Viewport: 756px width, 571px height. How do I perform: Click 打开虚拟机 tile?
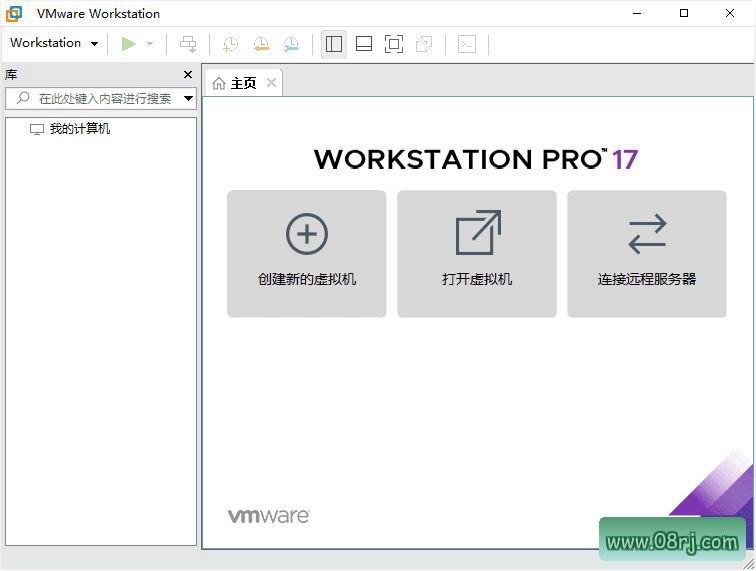coord(477,254)
